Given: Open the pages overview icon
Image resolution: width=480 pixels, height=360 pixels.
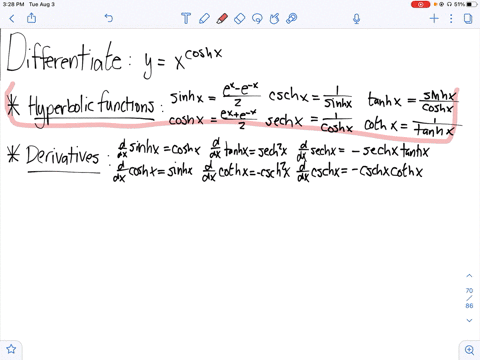Looking at the screenshot, I should coord(468,18).
